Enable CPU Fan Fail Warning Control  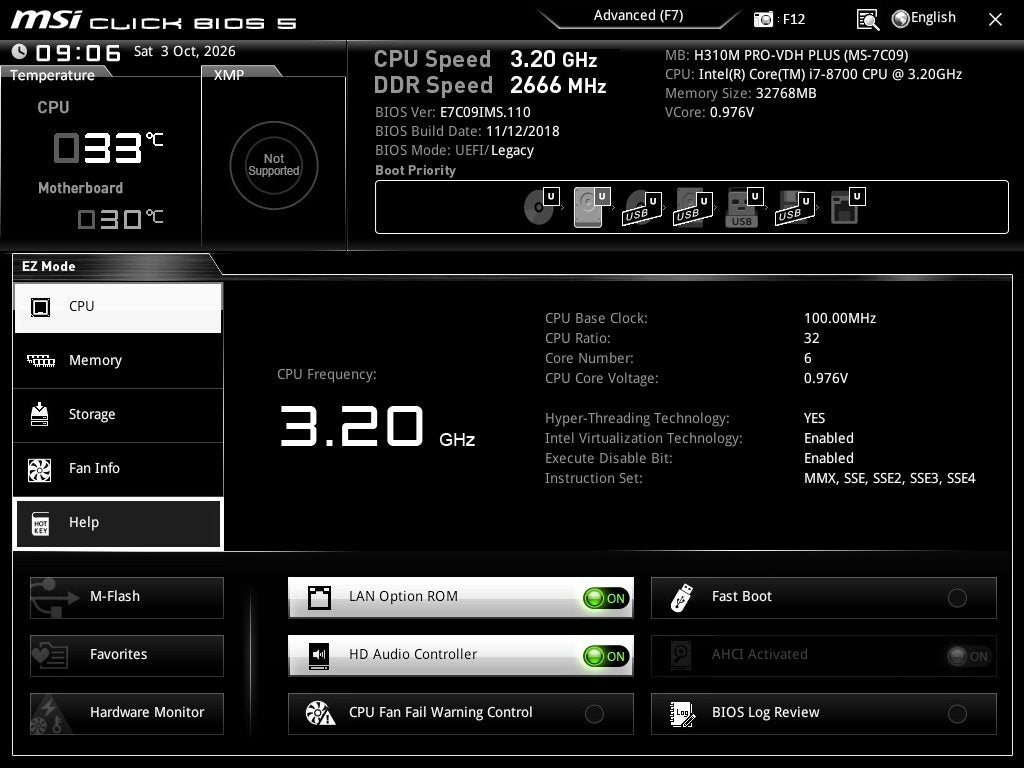pyautogui.click(x=594, y=714)
